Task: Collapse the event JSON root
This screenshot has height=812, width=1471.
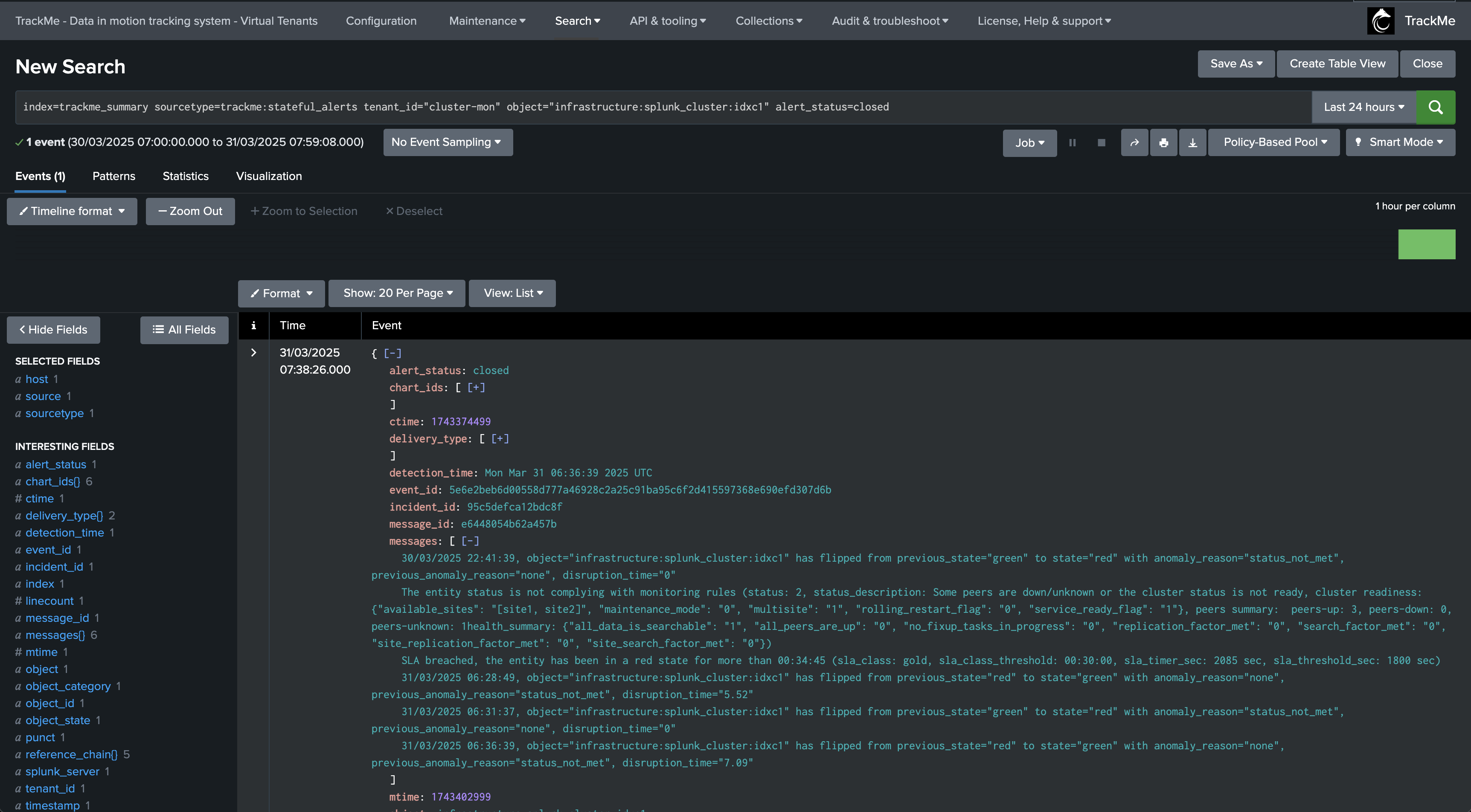Action: coord(392,353)
